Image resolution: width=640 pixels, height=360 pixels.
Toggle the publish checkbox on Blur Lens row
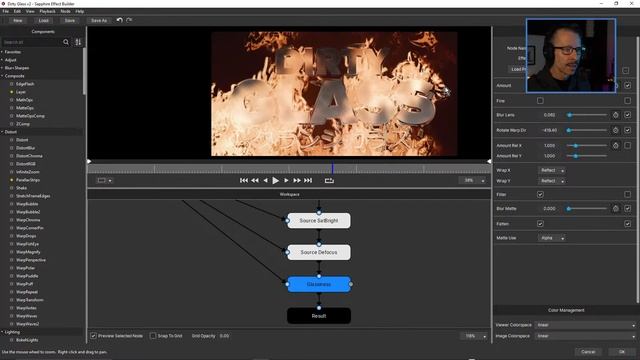627,115
